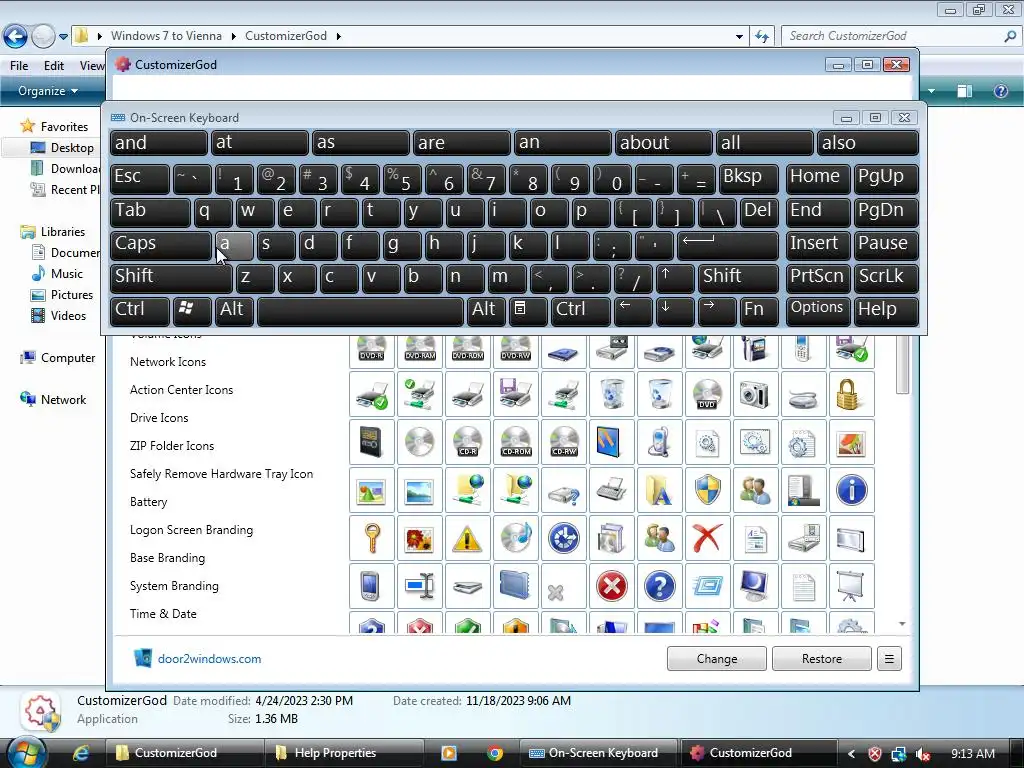This screenshot has height=768, width=1024.
Task: Expand breadcrumb arrow after Windows 7 to Vienna
Action: pos(233,37)
